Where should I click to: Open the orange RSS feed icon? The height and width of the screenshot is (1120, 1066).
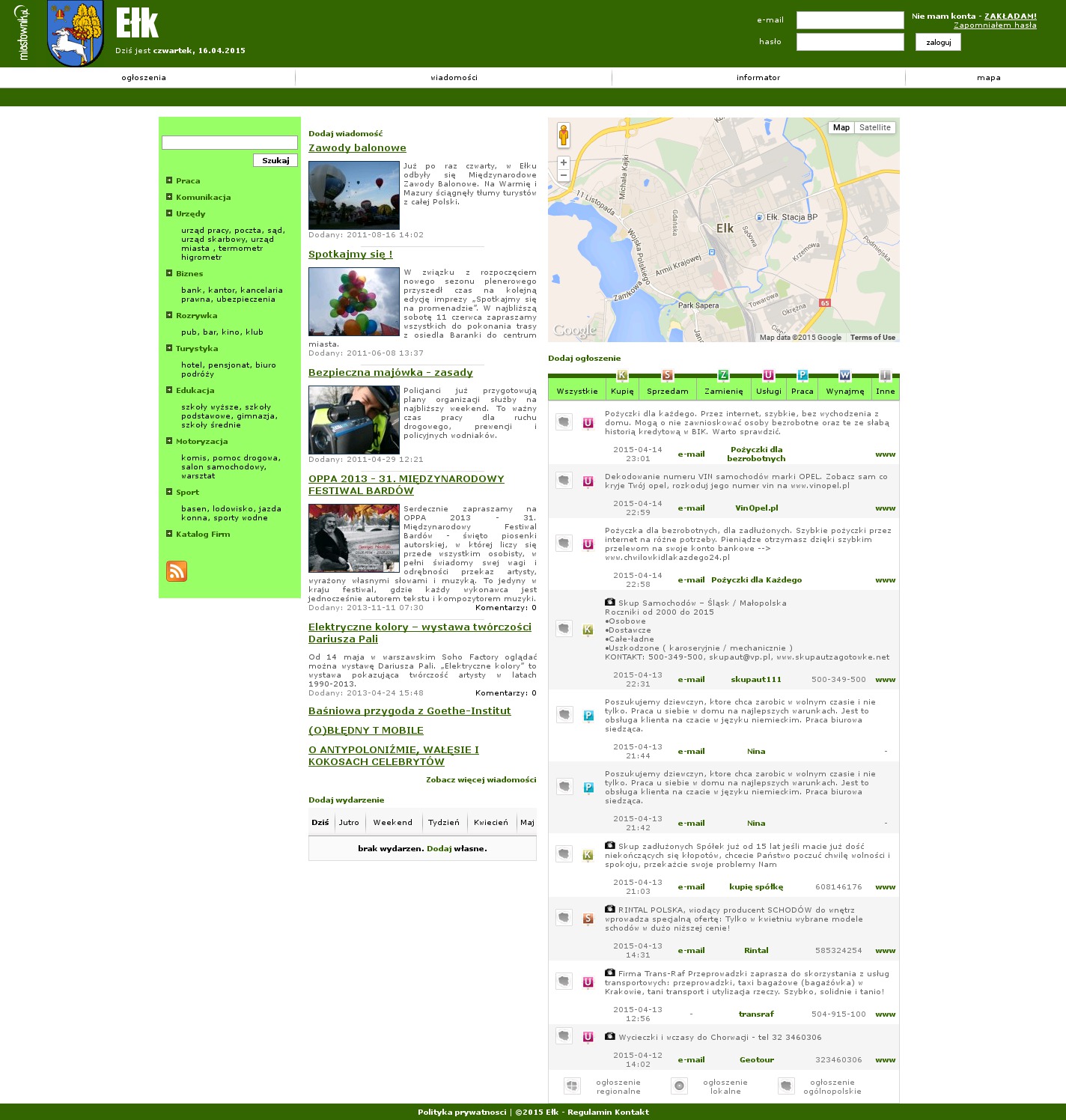tap(177, 571)
